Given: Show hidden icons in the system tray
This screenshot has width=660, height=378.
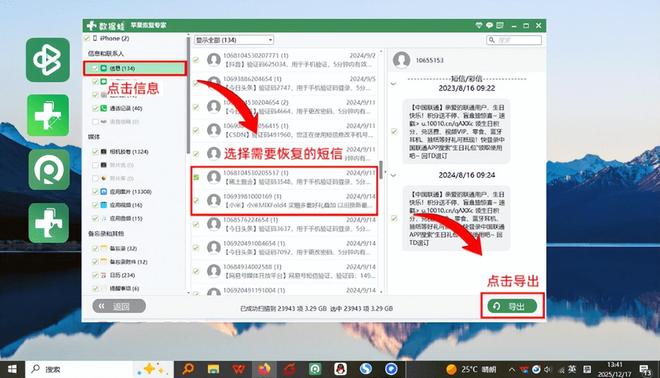Looking at the screenshot, I should tap(512, 370).
